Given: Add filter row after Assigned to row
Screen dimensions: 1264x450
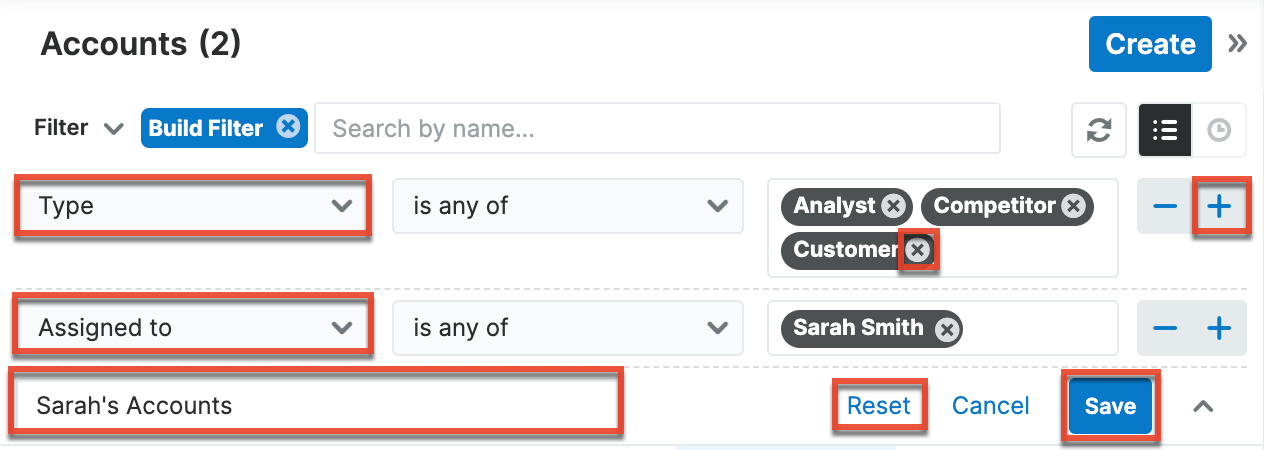Looking at the screenshot, I should (1219, 328).
